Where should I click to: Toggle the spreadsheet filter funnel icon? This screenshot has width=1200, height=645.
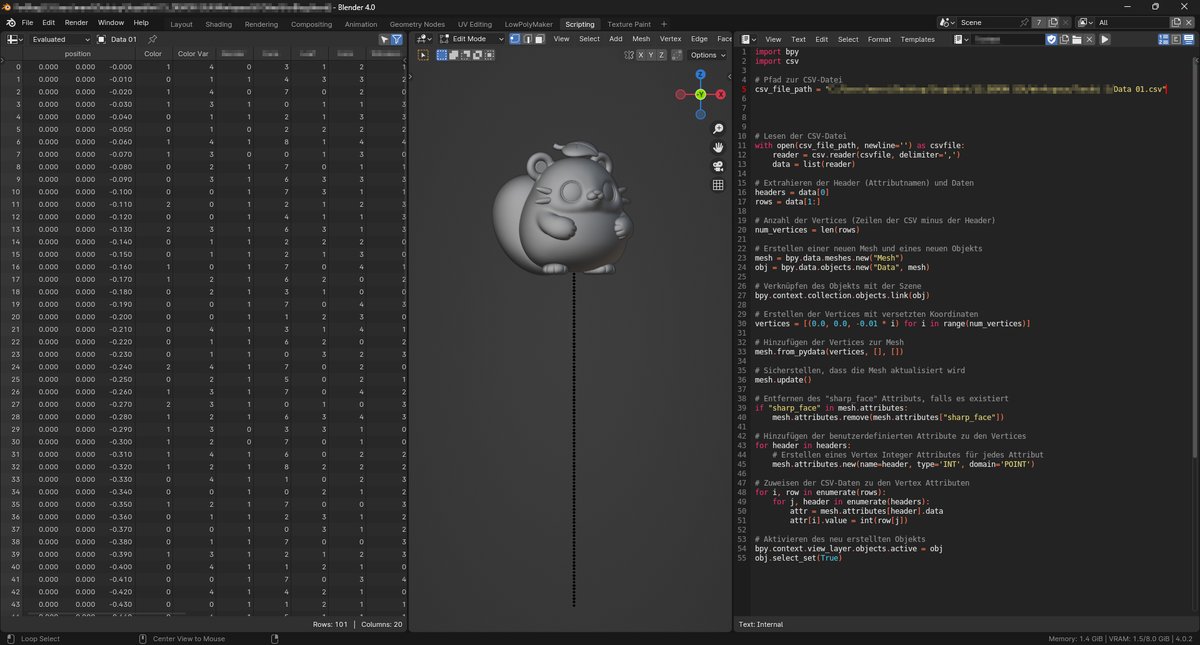click(x=397, y=39)
